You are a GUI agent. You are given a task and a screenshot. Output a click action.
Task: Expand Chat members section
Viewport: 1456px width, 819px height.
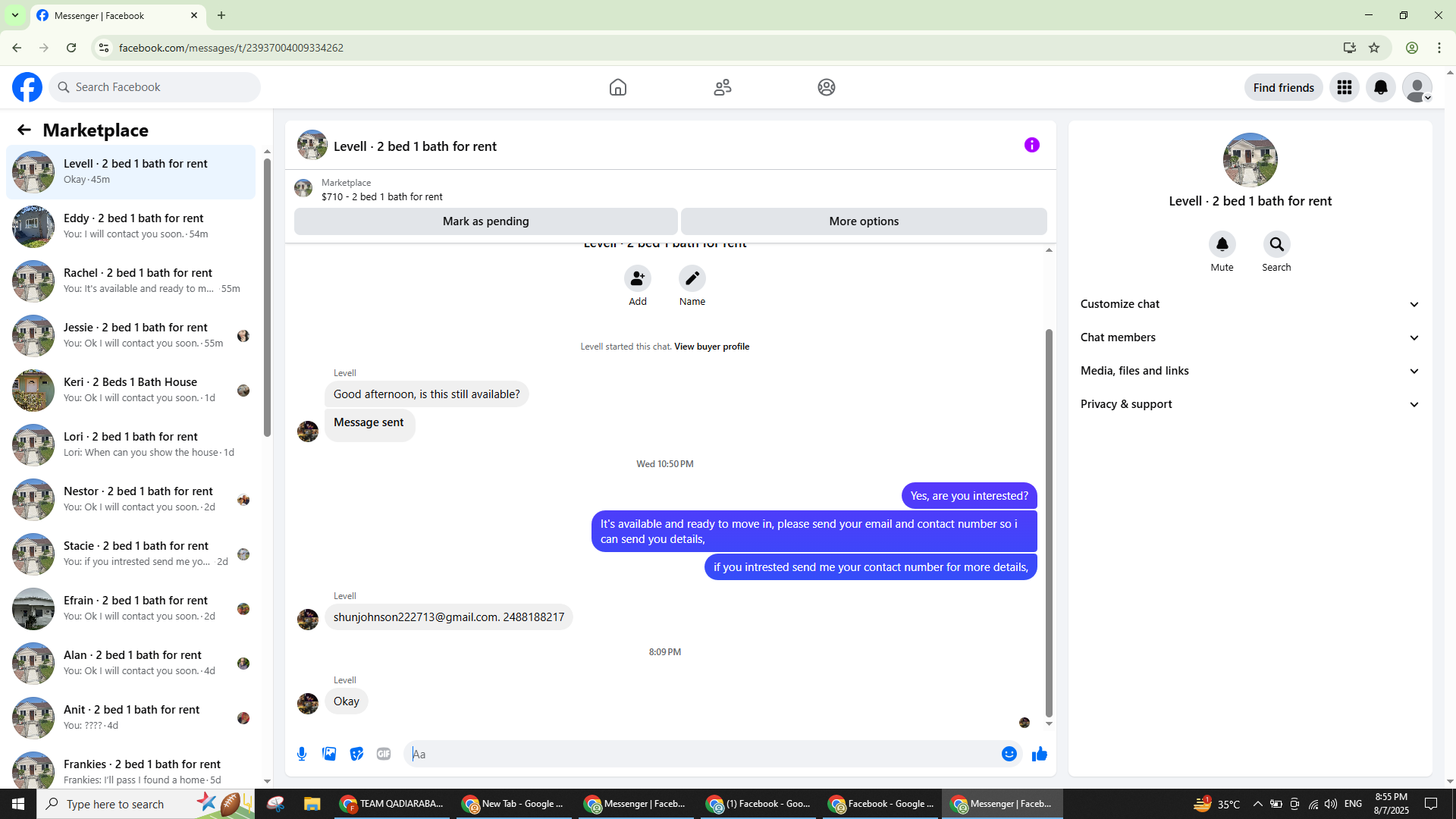tap(1250, 337)
